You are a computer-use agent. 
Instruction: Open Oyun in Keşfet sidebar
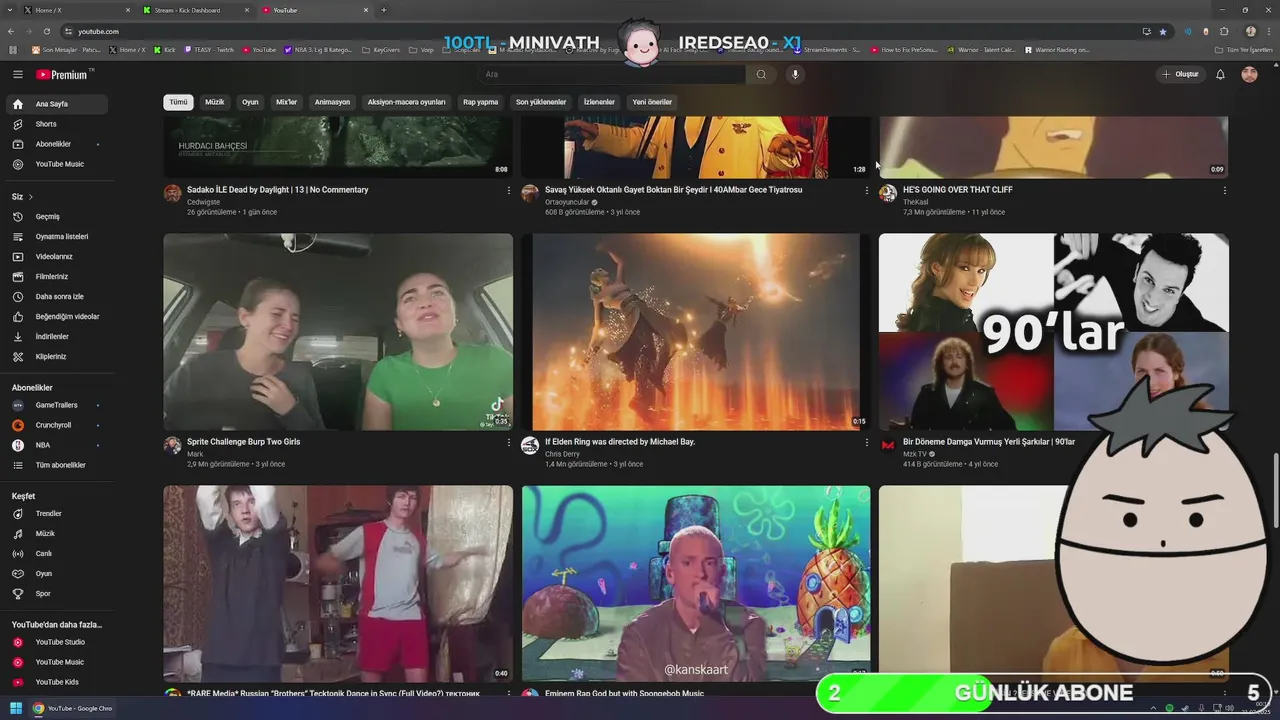coord(57,573)
